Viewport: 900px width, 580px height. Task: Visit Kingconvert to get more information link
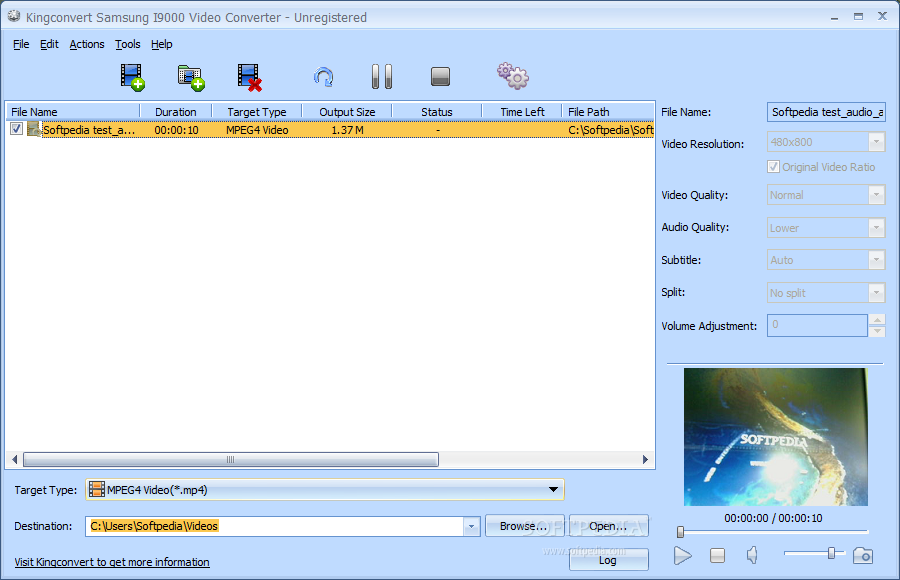click(x=112, y=562)
